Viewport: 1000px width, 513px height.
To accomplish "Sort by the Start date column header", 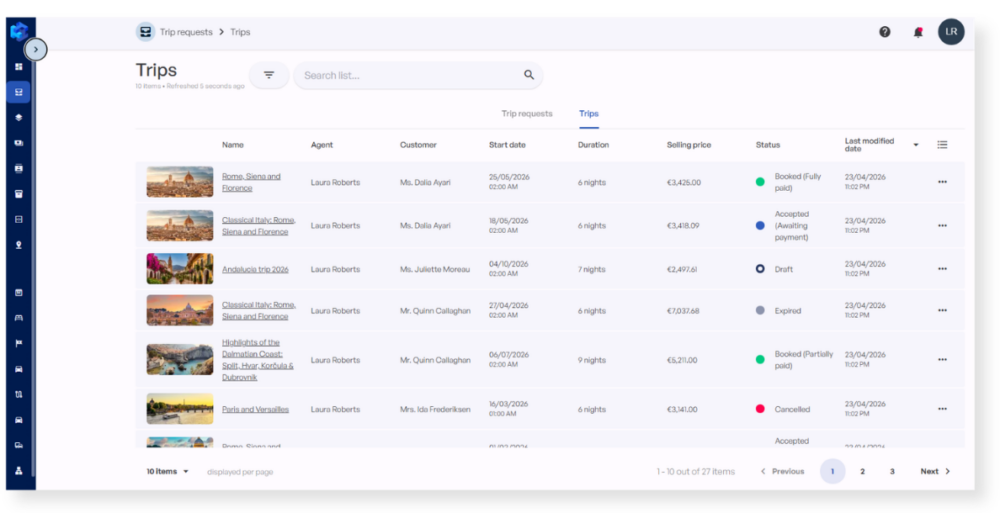I will 508,145.
